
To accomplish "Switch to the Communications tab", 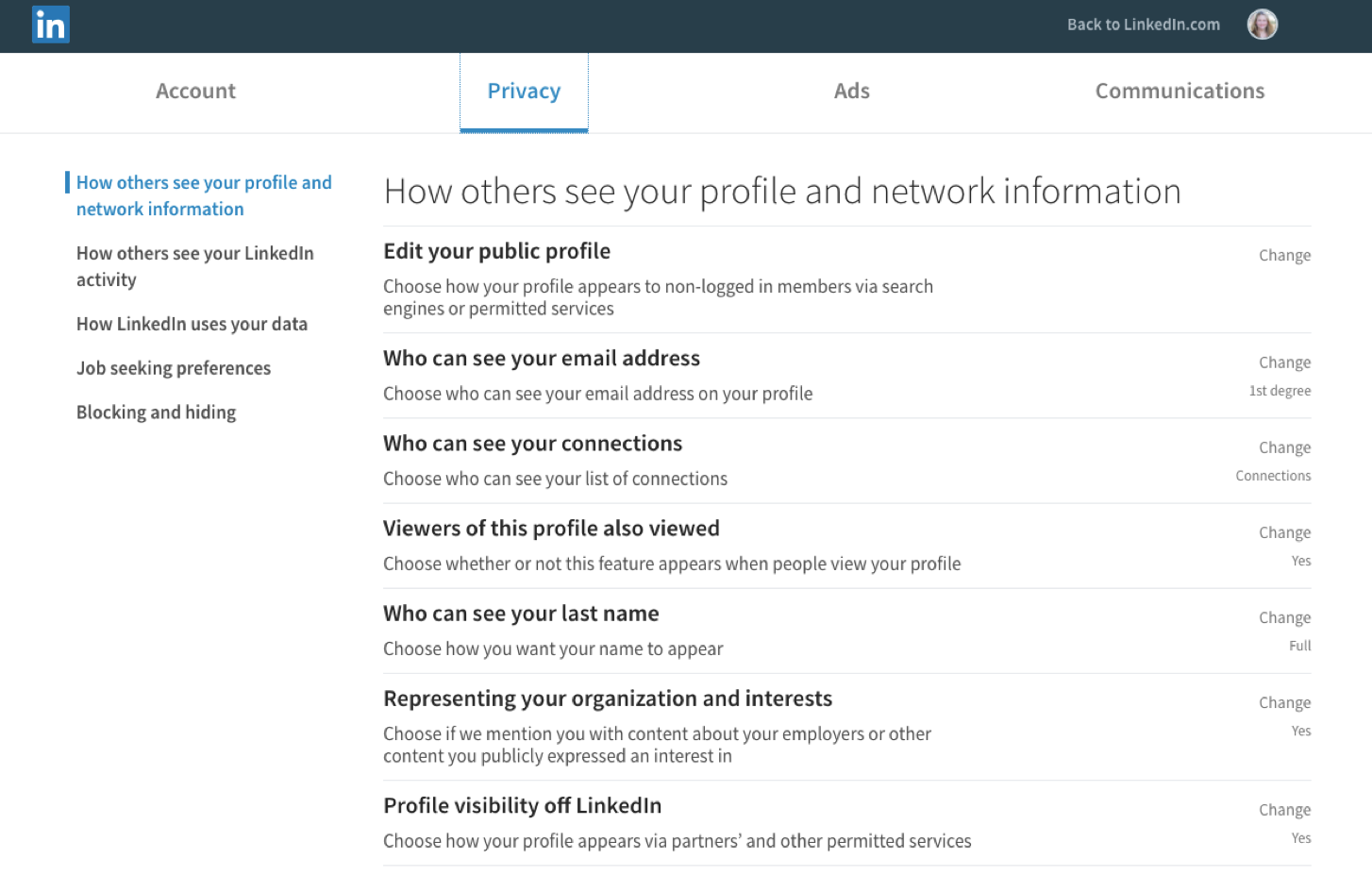I will 1180,92.
